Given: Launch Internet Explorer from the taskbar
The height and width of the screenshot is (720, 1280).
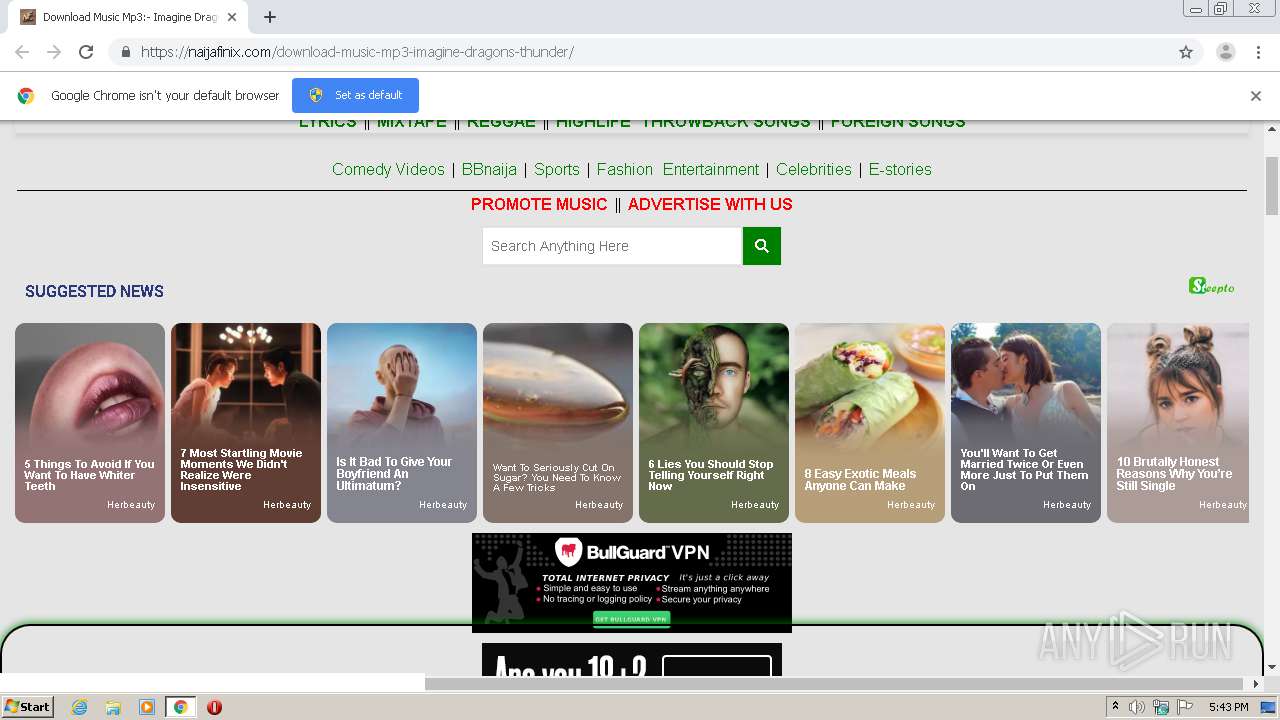Looking at the screenshot, I should [x=79, y=707].
